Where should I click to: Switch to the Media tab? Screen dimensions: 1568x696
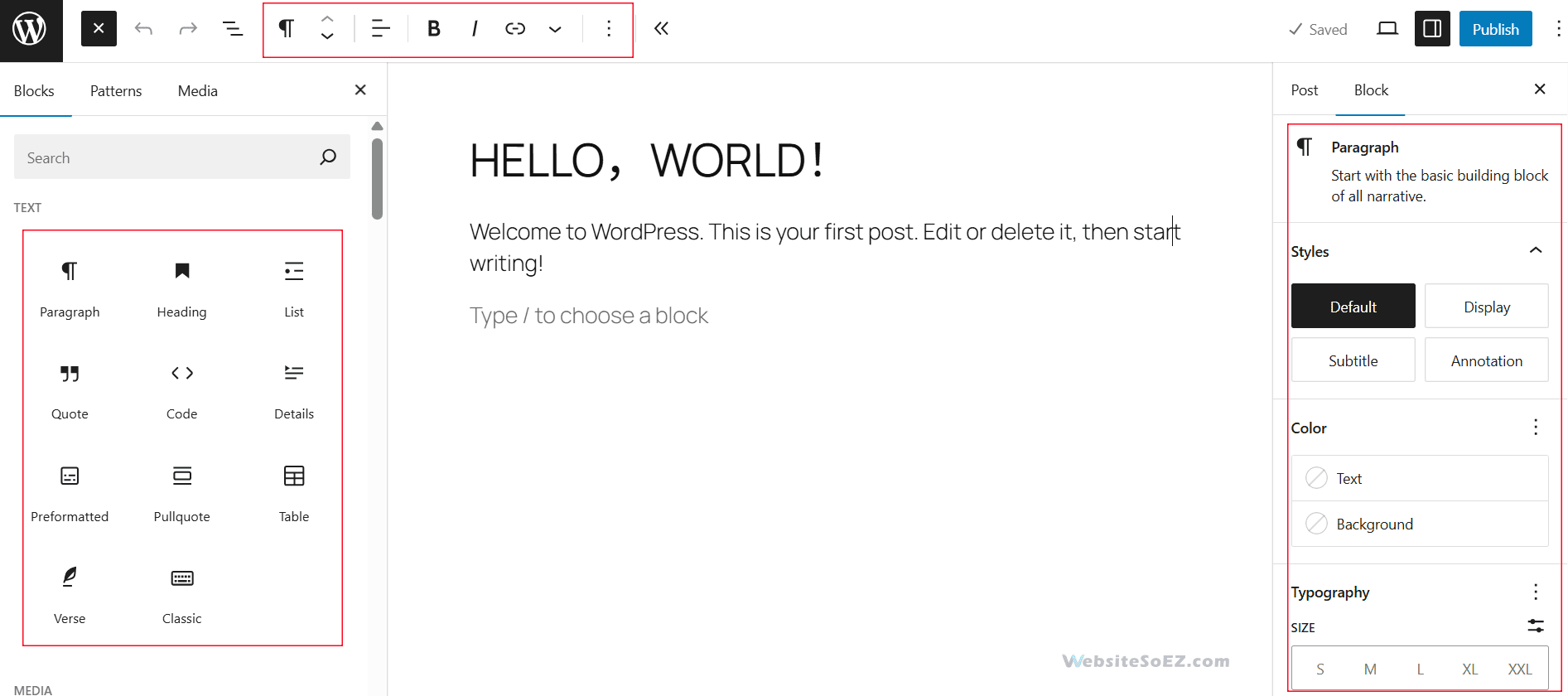(198, 91)
